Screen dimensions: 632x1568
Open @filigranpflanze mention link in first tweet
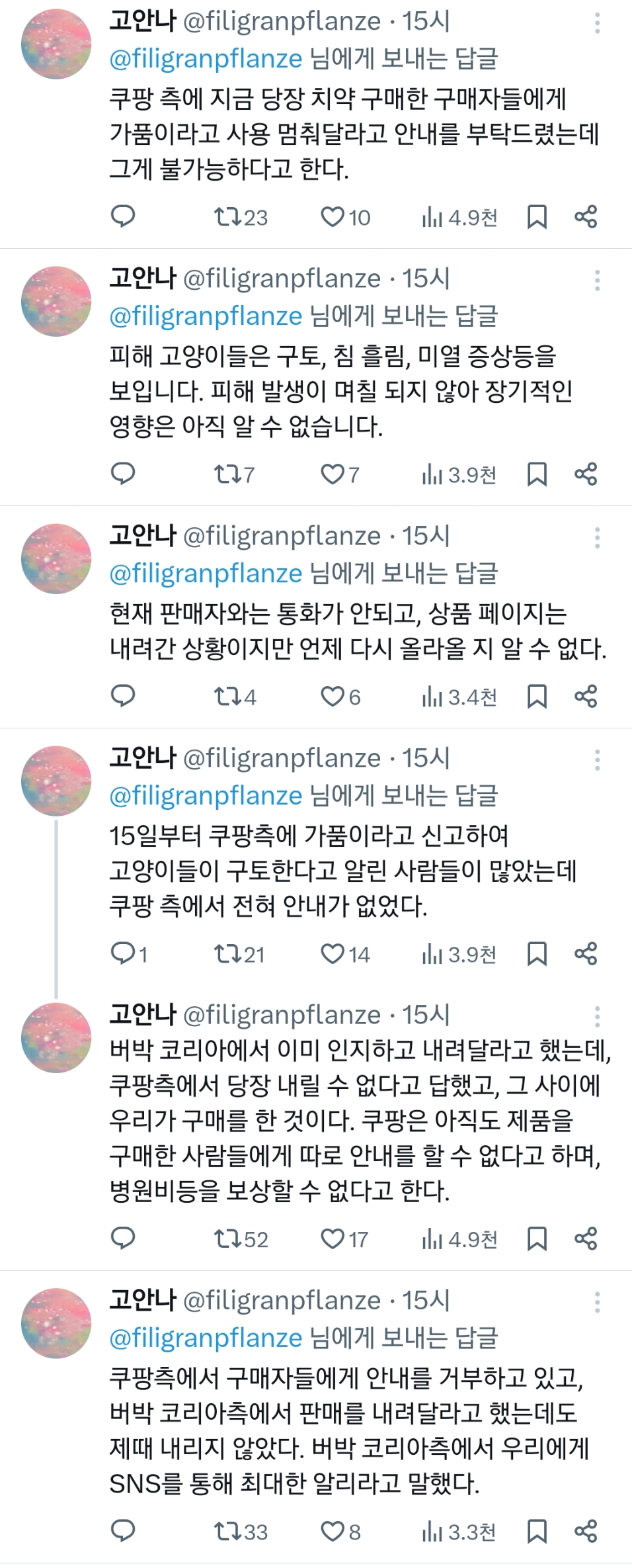pyautogui.click(x=206, y=59)
